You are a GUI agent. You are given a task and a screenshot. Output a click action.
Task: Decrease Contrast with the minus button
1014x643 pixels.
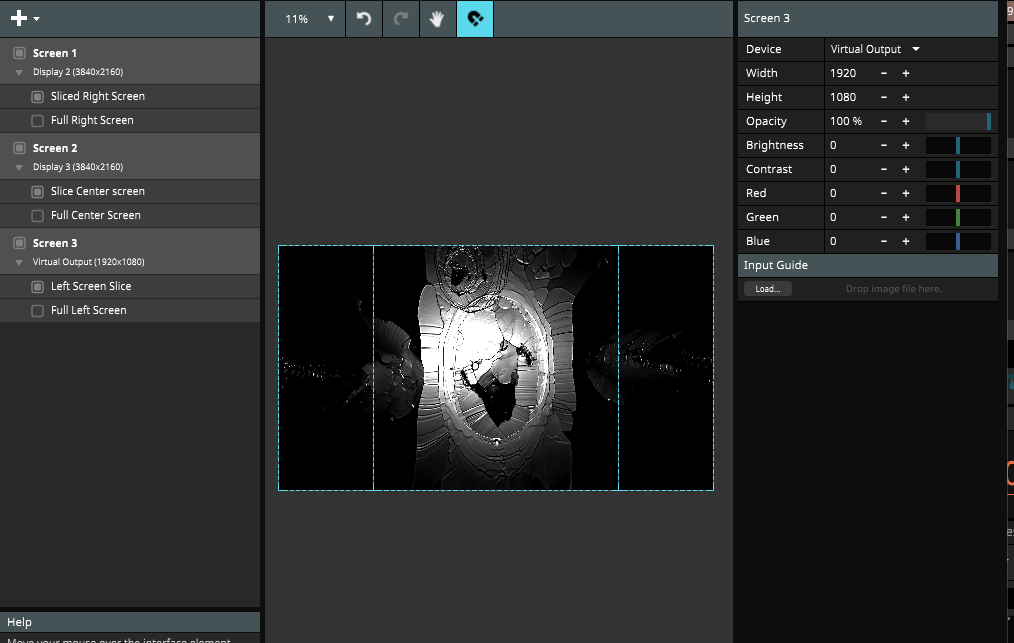[x=884, y=169]
